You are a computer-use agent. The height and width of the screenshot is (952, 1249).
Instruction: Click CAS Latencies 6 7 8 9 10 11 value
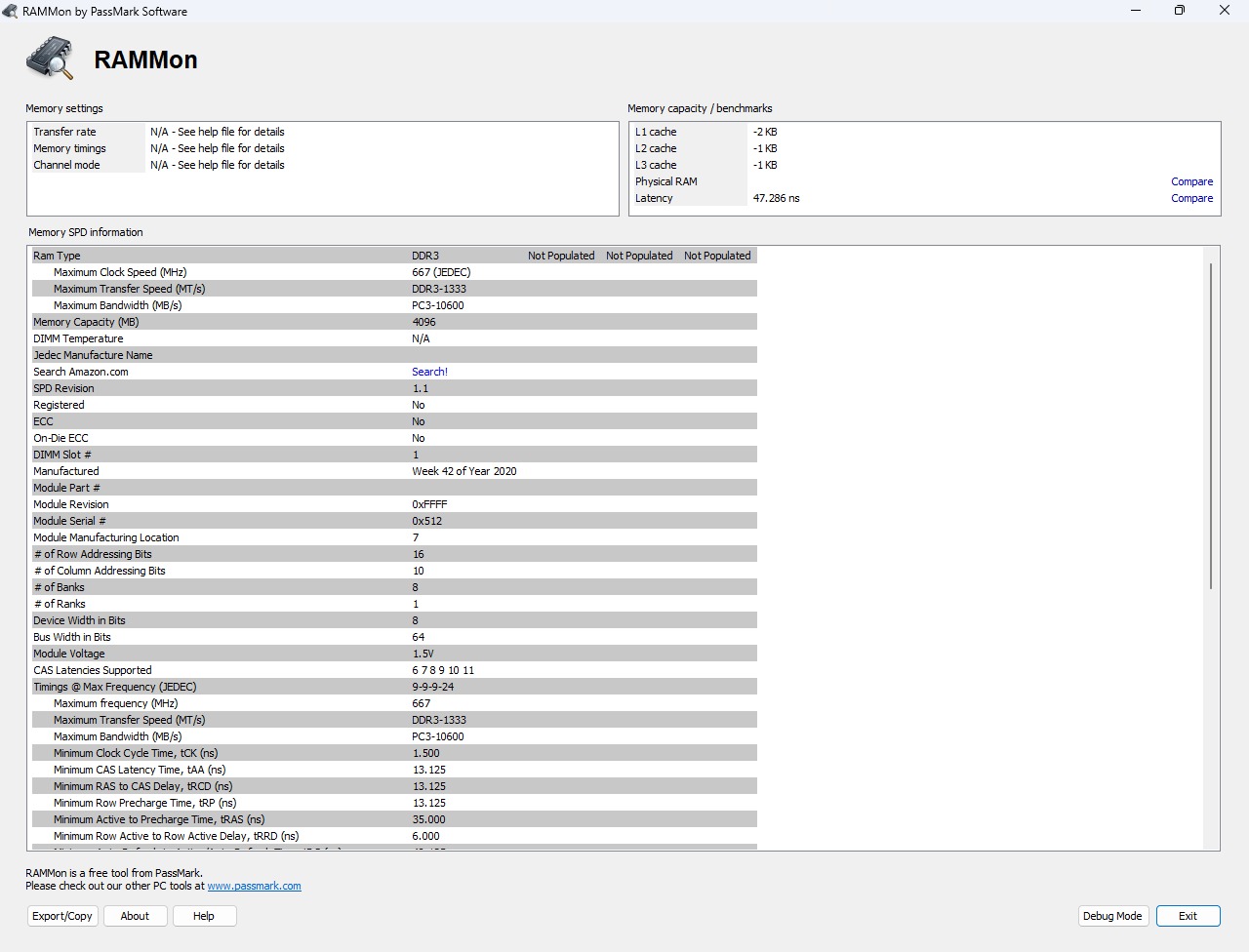tap(443, 670)
